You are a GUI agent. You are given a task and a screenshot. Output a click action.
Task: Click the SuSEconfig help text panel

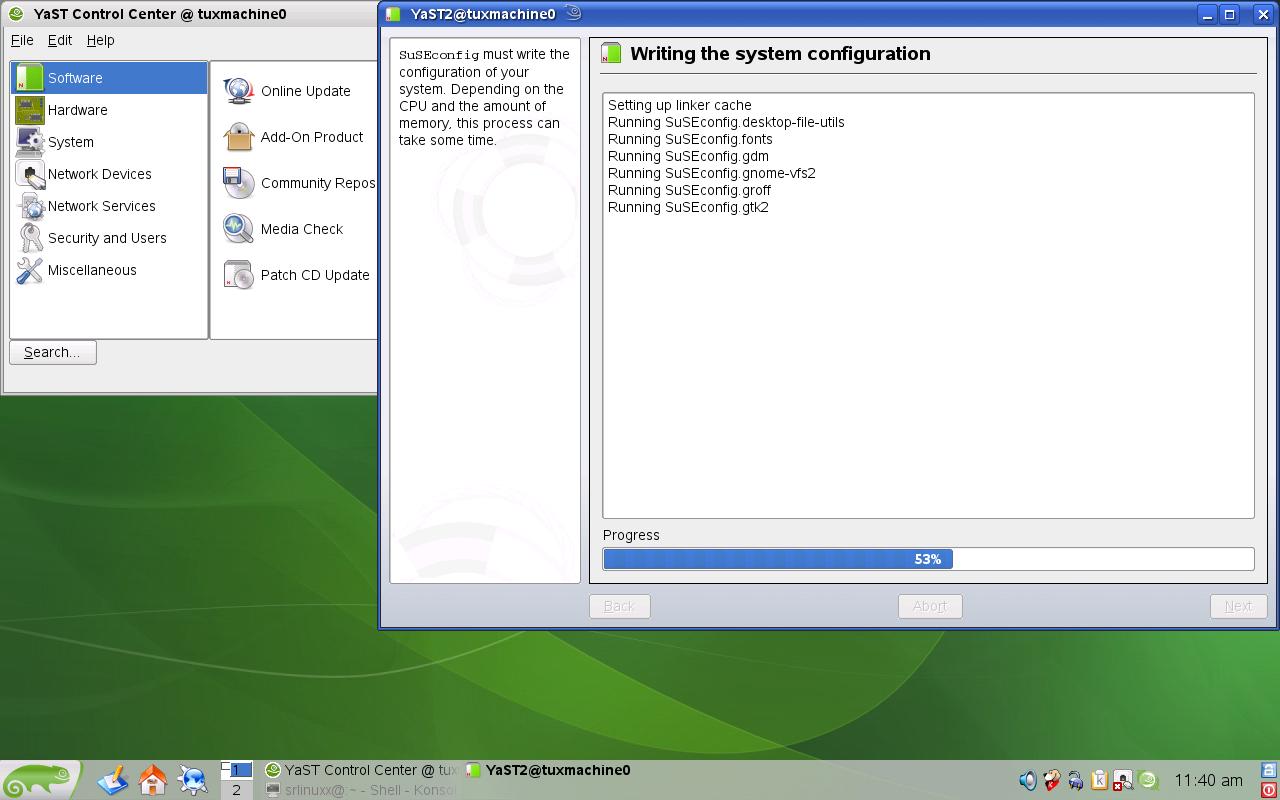[x=485, y=311]
